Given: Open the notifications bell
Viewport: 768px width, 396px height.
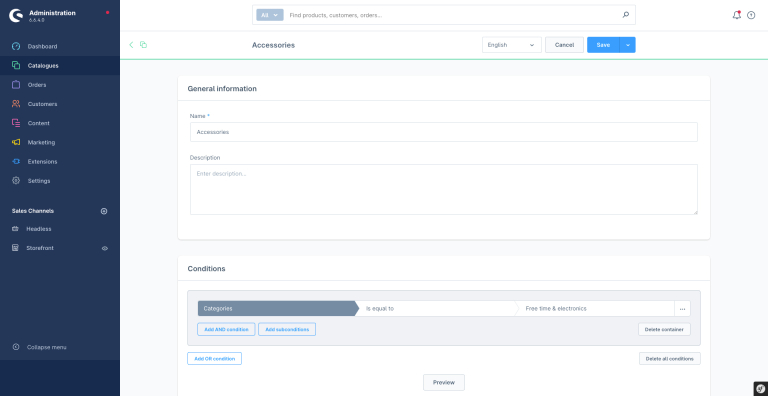Looking at the screenshot, I should coord(736,15).
